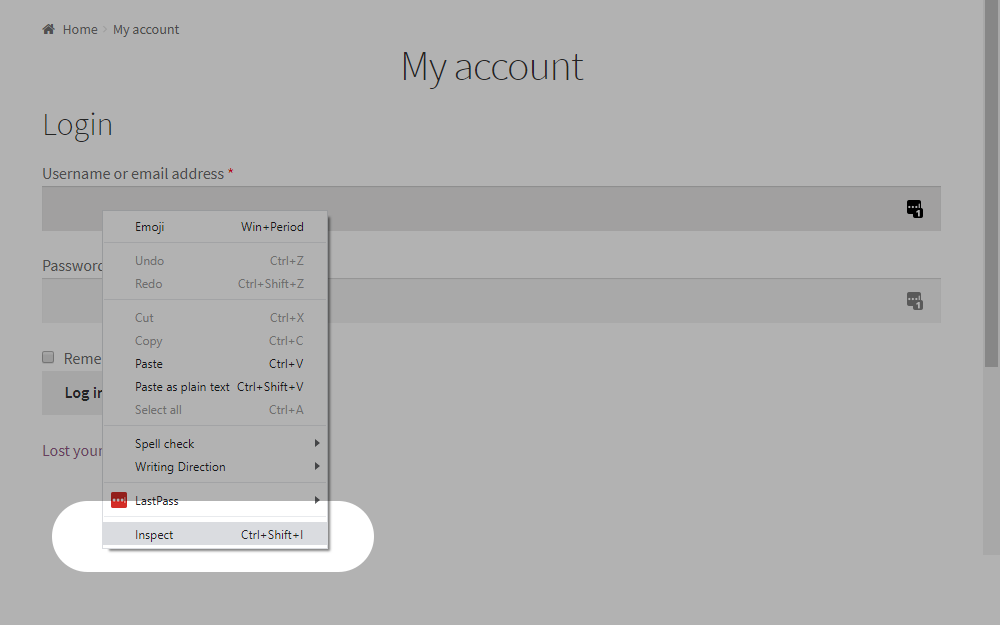This screenshot has width=1000, height=625.
Task: Follow the Home breadcrumb link
Action: (80, 29)
